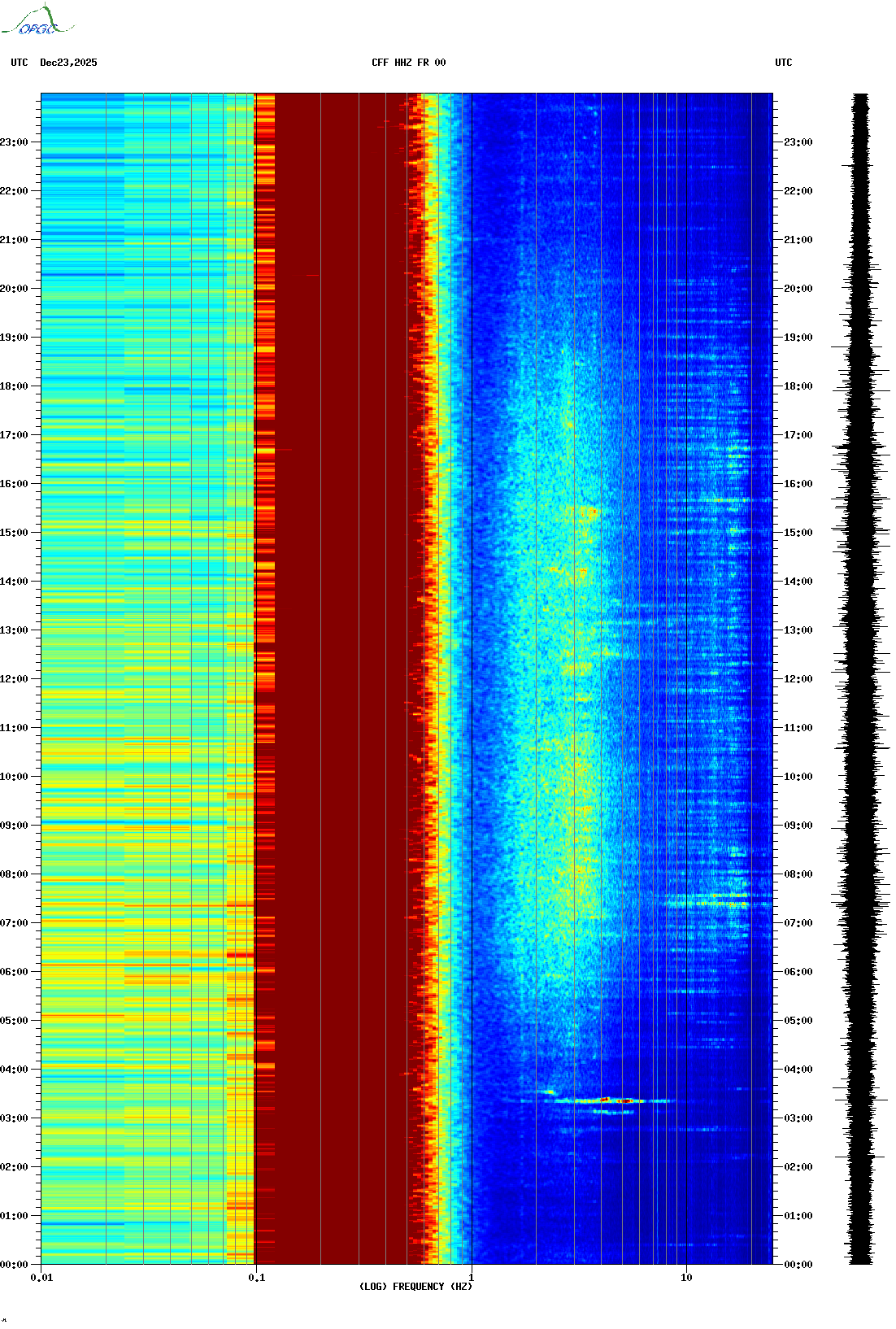The height and width of the screenshot is (1329, 896).
Task: Click the UTC label beside the date
Action: click(20, 63)
